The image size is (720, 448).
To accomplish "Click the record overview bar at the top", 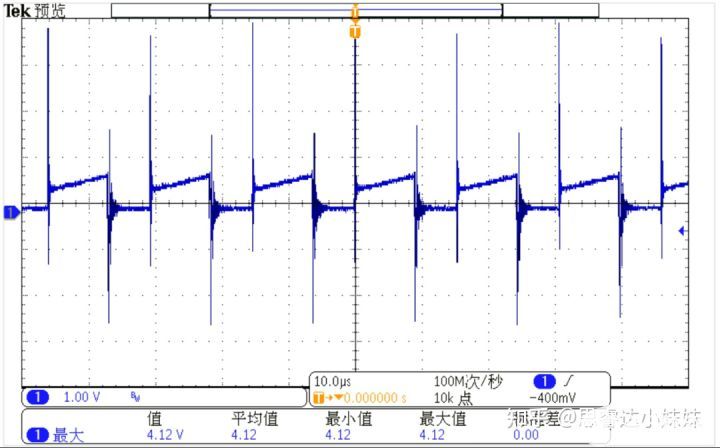I will (x=355, y=10).
